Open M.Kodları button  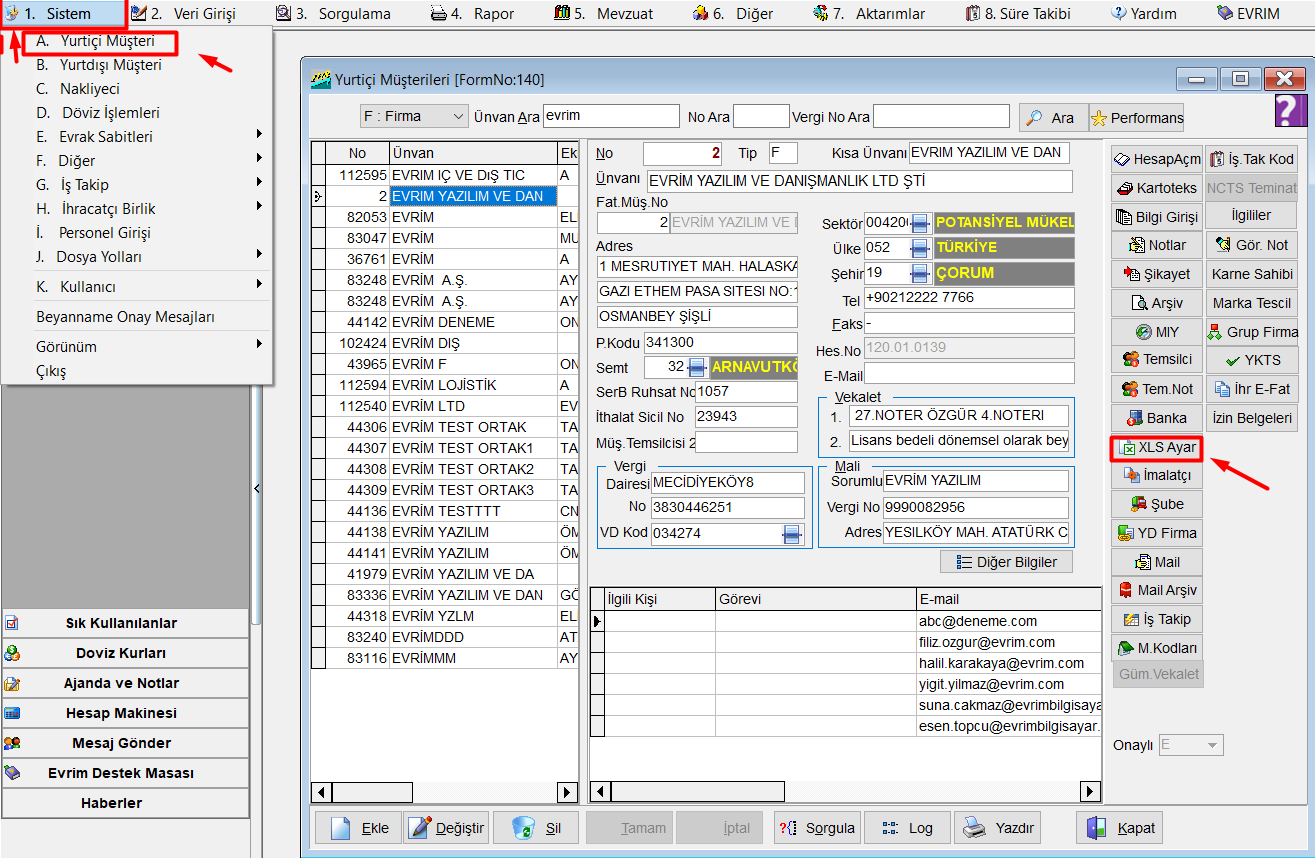(x=1156, y=648)
